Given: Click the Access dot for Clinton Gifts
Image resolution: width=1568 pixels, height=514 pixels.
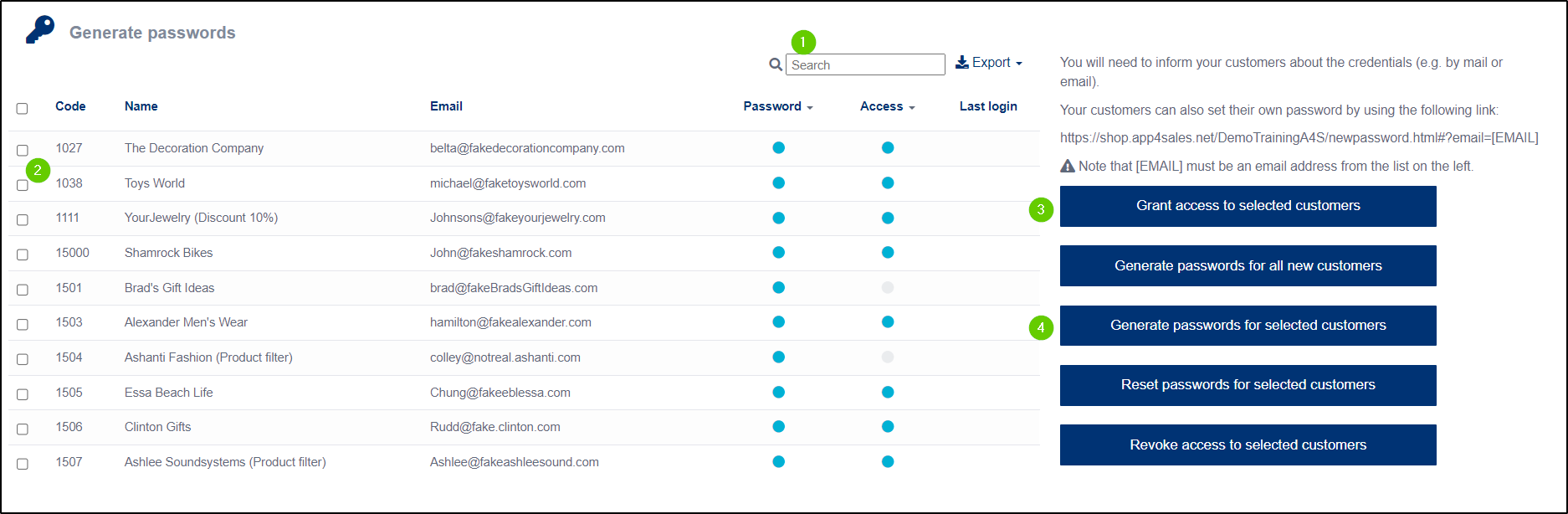Looking at the screenshot, I should (888, 426).
